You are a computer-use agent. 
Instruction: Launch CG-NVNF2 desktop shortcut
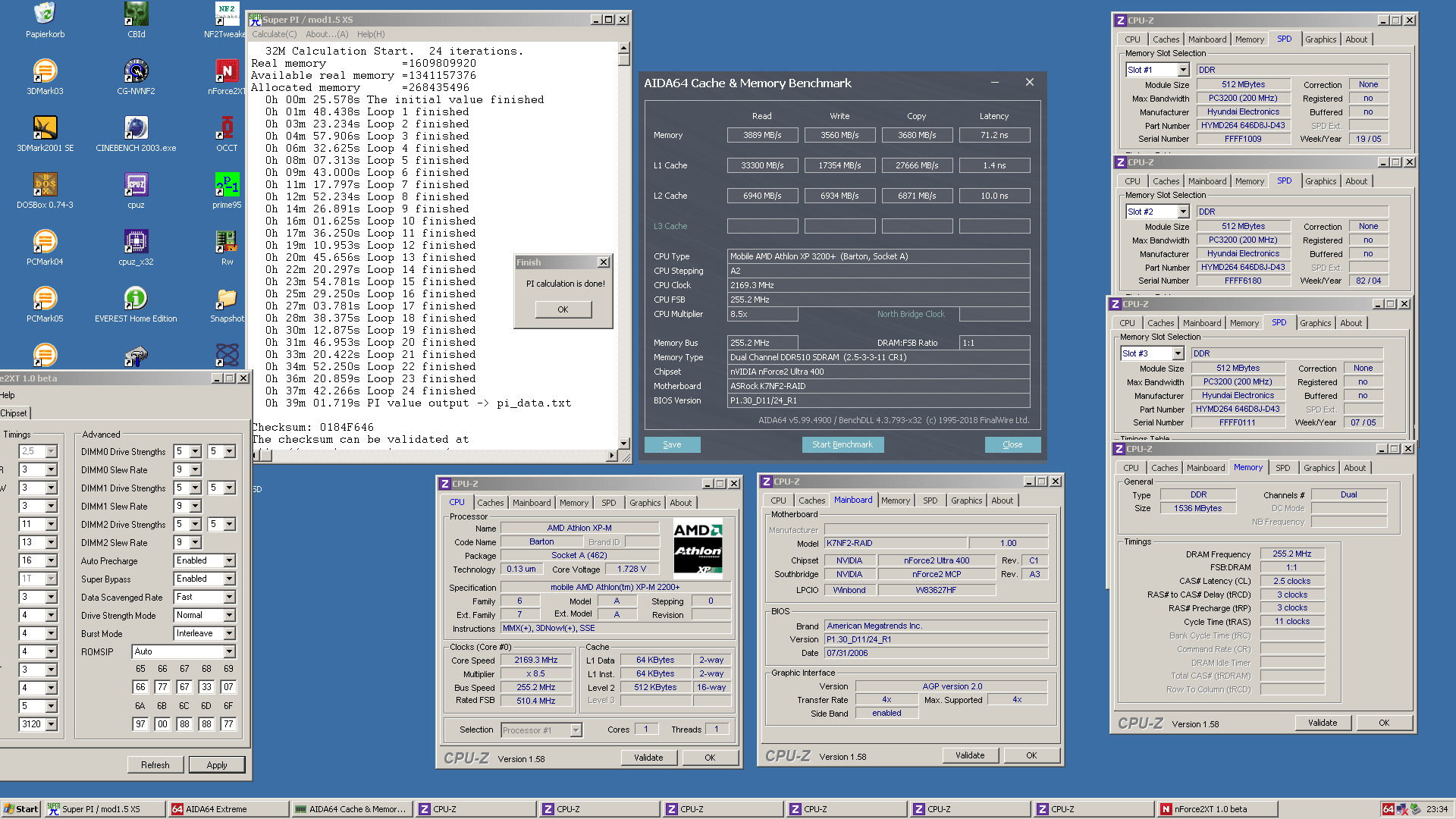[136, 77]
